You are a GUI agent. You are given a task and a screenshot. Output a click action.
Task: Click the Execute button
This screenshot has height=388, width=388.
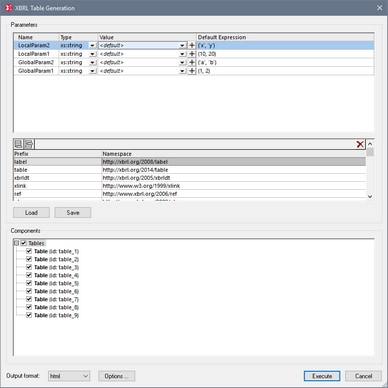click(322, 376)
